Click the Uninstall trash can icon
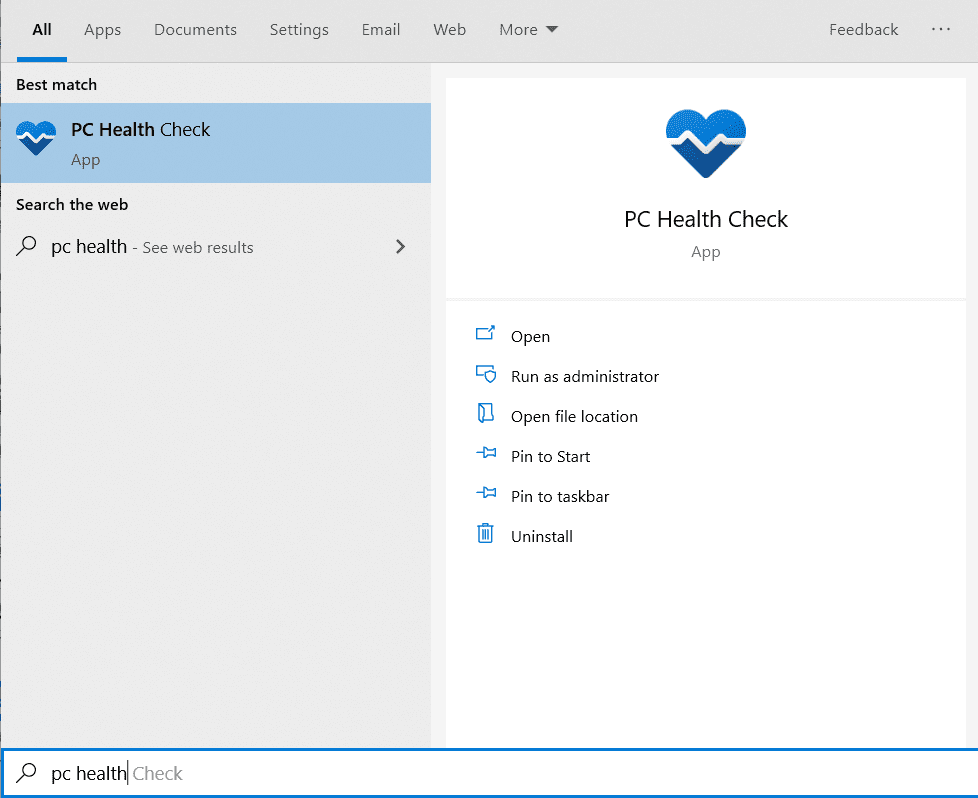This screenshot has height=798, width=978. tap(486, 536)
